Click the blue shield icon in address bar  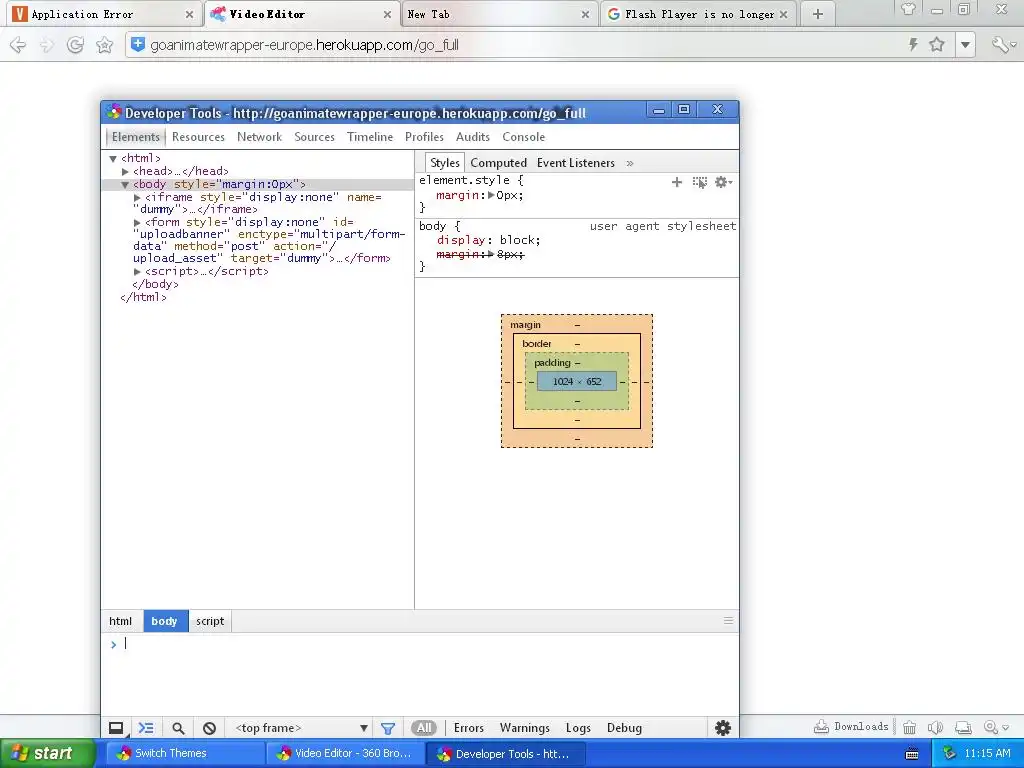click(x=138, y=44)
